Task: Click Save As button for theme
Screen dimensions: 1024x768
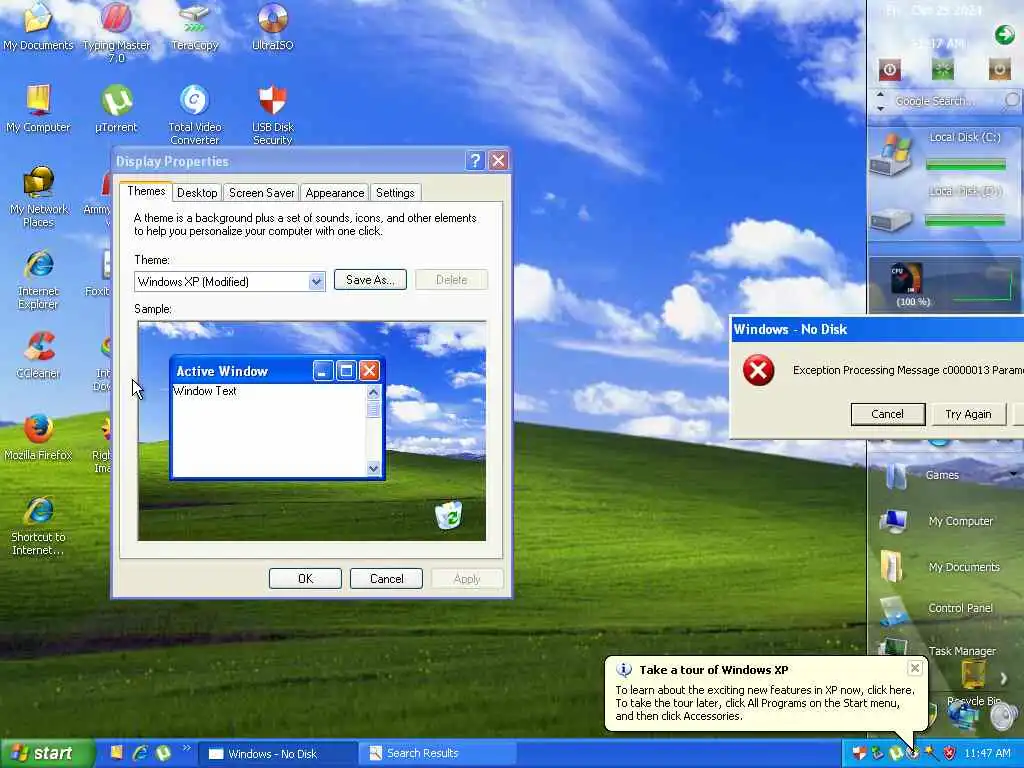Action: [370, 280]
